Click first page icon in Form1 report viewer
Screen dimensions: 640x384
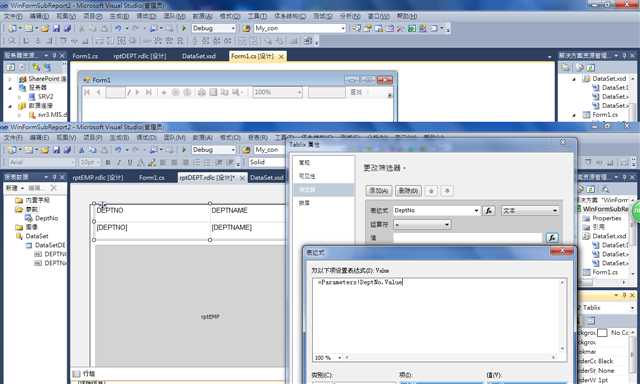coord(87,93)
